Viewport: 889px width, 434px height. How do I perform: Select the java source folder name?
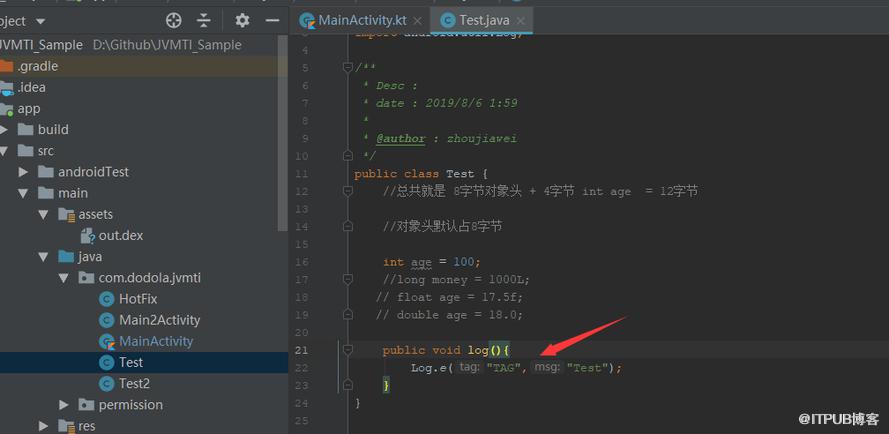click(x=90, y=257)
